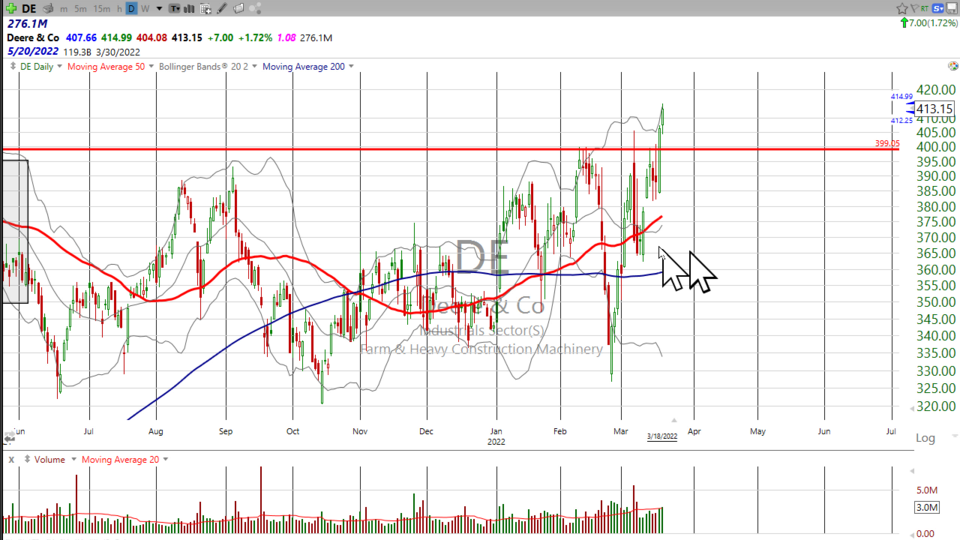960x540 pixels.
Task: Click the 3/18/2022 date marker on time axis
Action: [661, 436]
